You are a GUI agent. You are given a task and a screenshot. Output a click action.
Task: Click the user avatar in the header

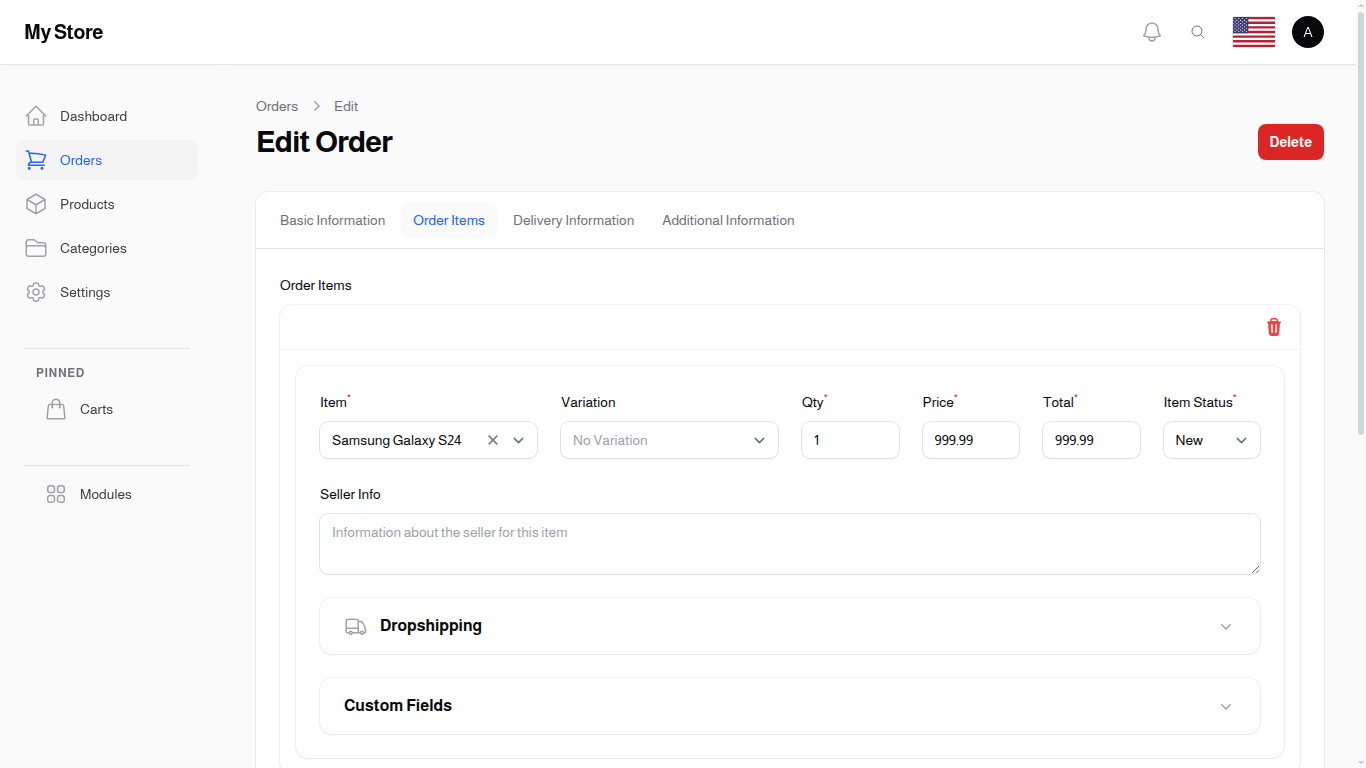(x=1308, y=31)
